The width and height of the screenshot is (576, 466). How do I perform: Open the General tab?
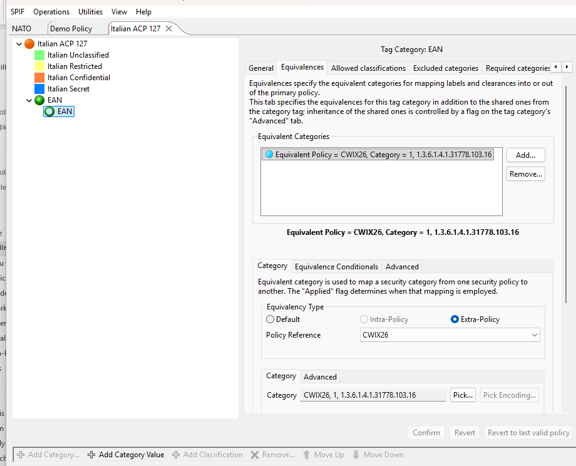[261, 68]
